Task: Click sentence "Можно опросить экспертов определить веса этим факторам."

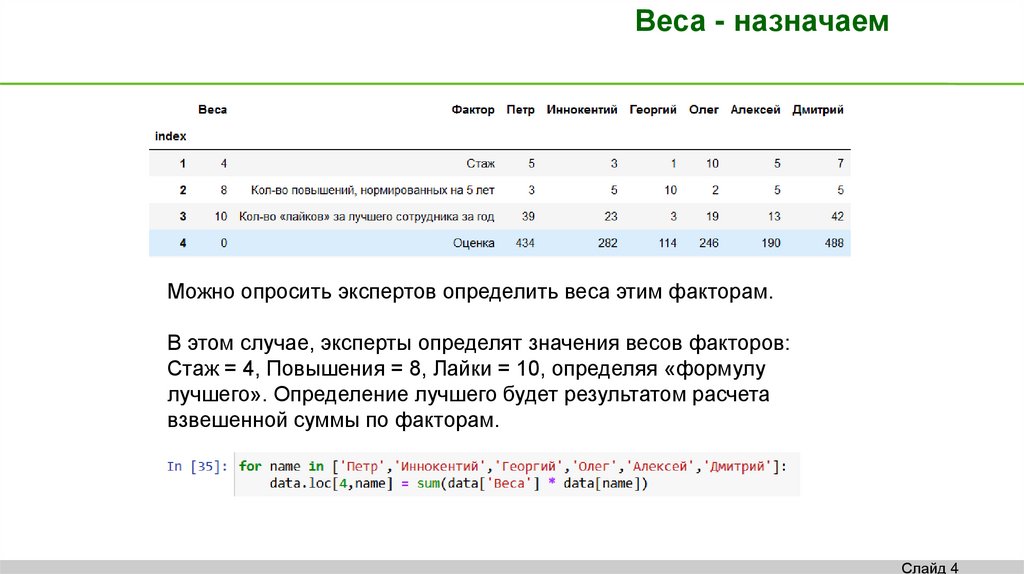Action: point(470,292)
